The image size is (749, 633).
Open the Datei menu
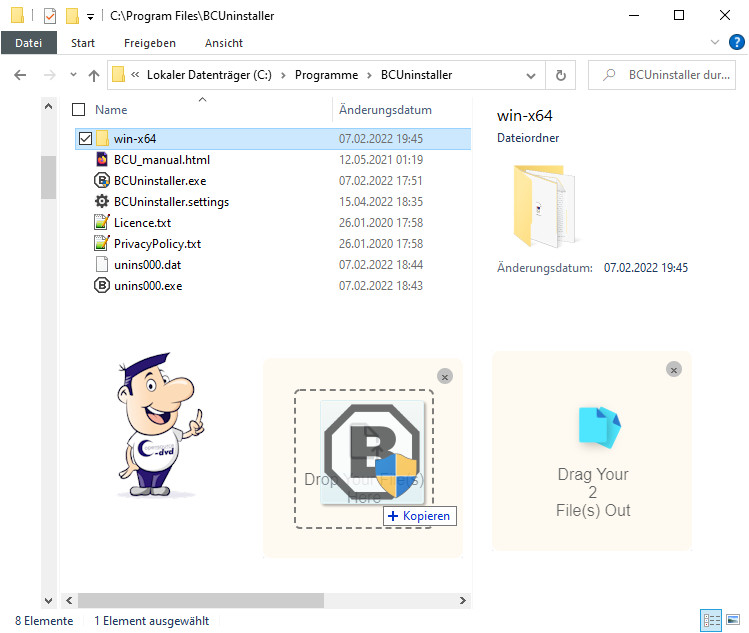tap(28, 43)
